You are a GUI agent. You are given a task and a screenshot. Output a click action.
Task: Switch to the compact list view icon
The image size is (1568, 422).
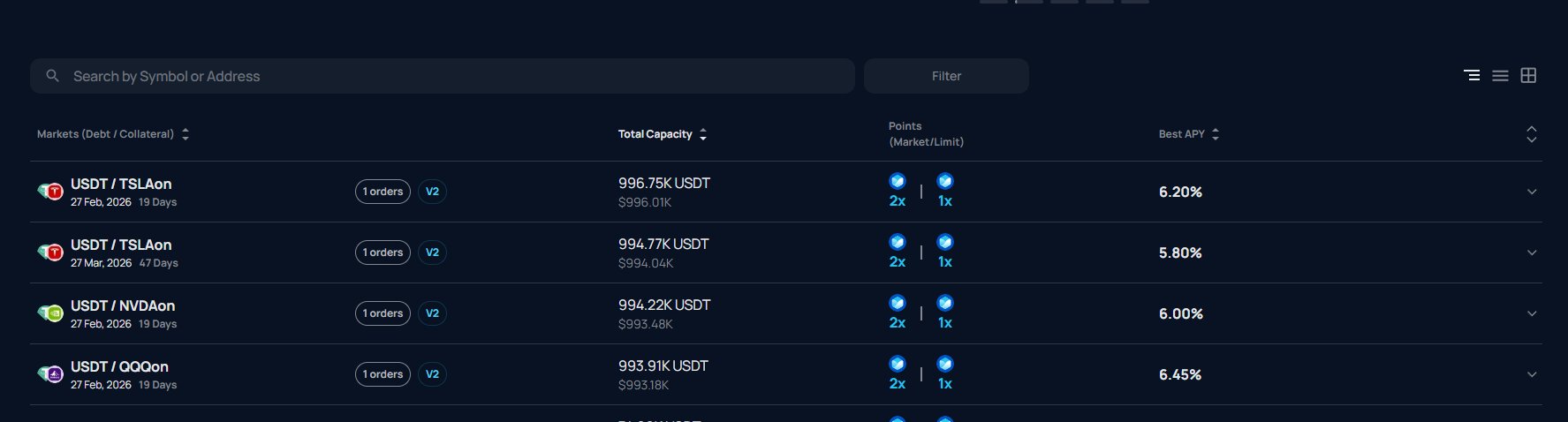point(1472,76)
